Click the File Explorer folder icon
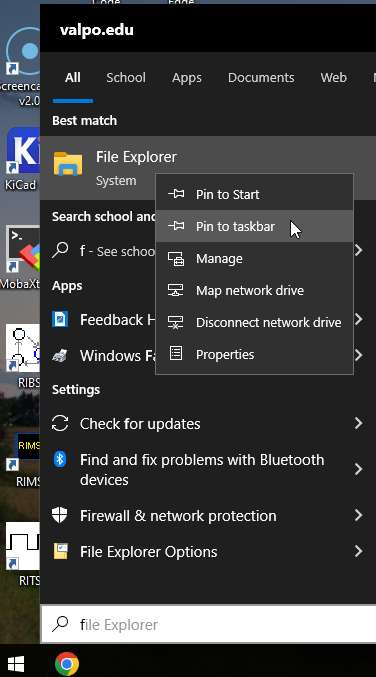The image size is (376, 677). click(68, 164)
